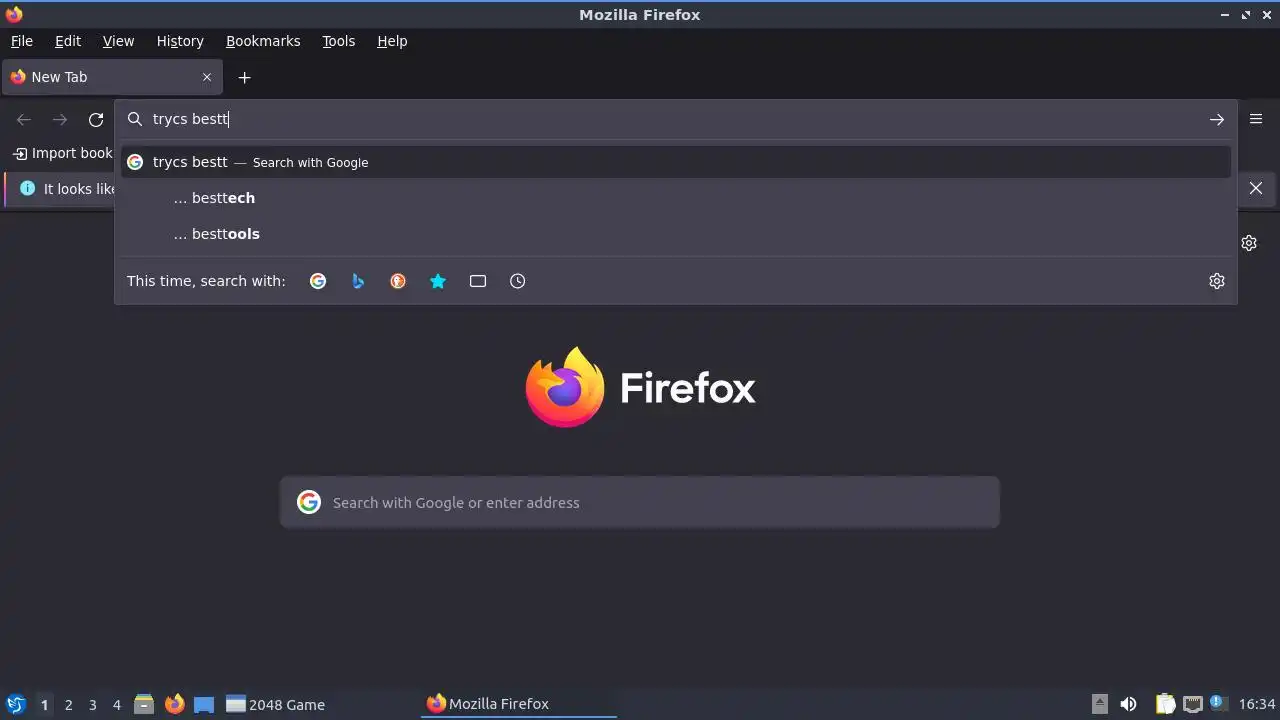This screenshot has width=1280, height=720.
Task: Click the info icon in notification bar
Action: coord(27,188)
